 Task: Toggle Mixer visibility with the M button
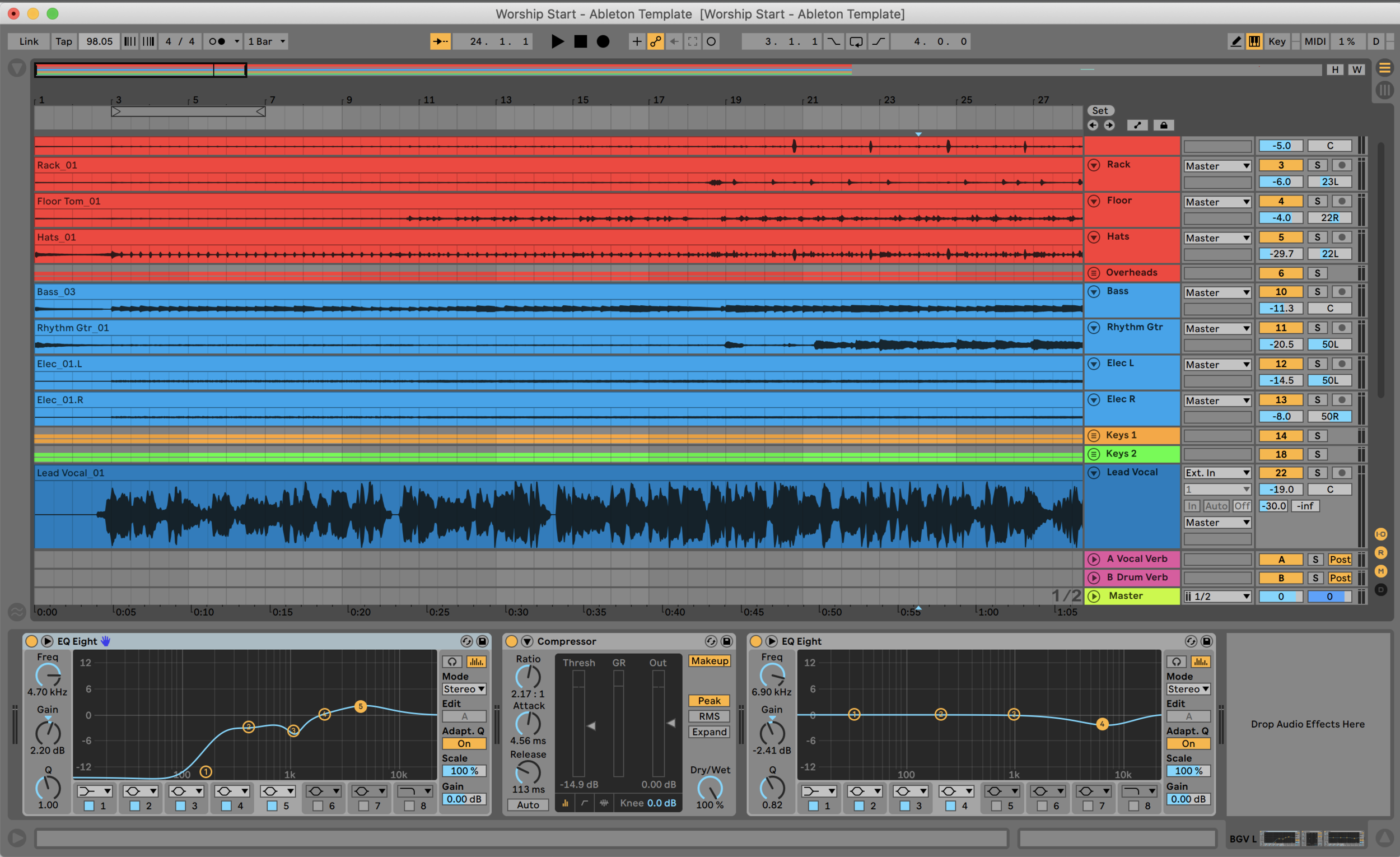[x=1381, y=571]
